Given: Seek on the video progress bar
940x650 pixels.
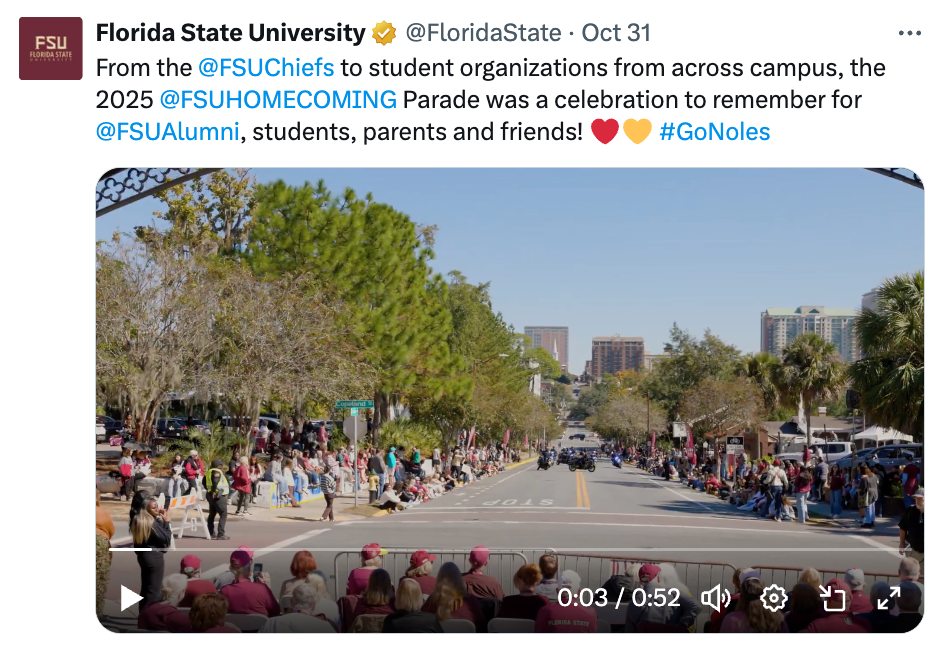Looking at the screenshot, I should click(500, 548).
